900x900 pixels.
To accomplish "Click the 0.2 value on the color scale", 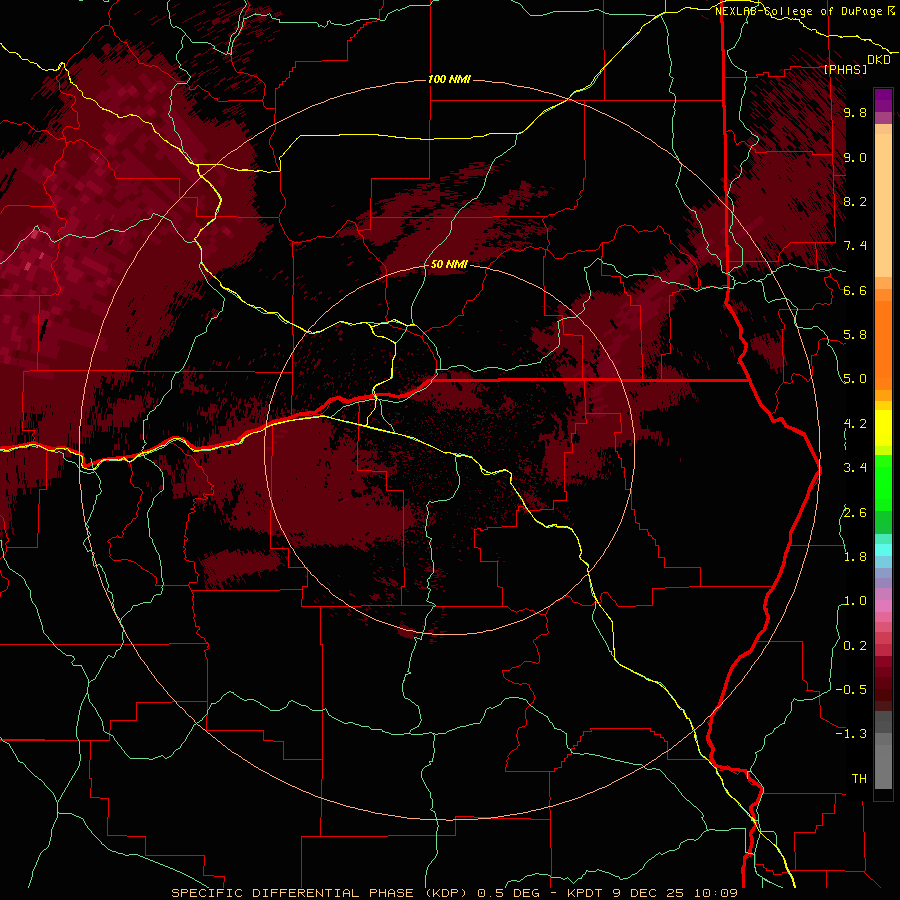I will tap(855, 646).
